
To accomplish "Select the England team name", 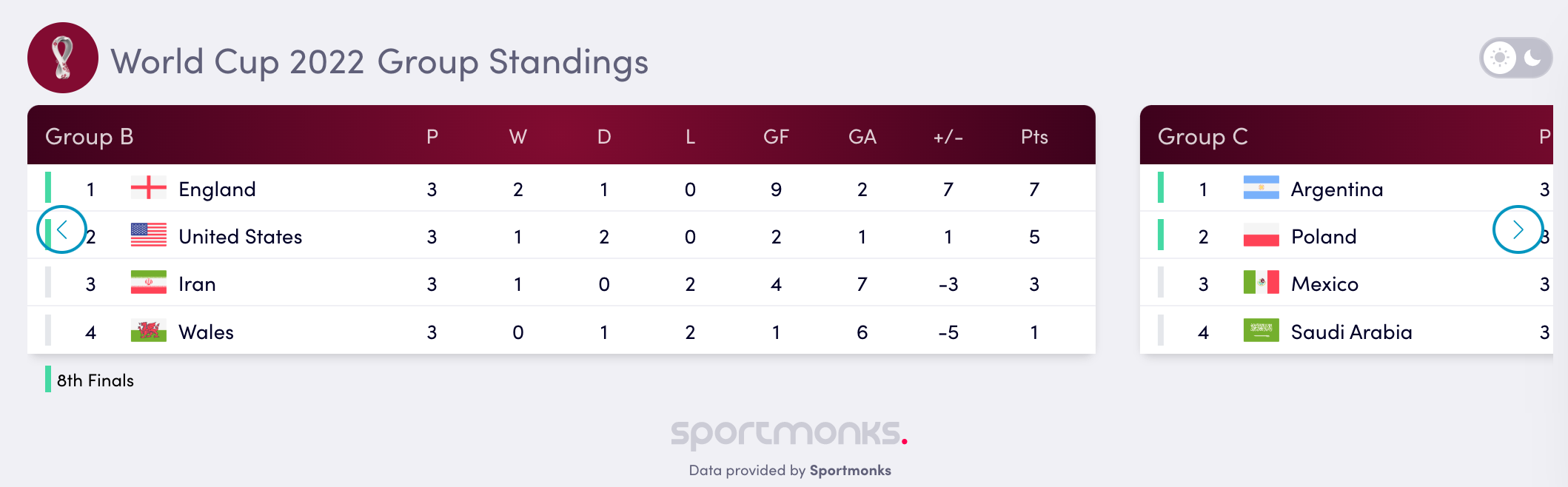I will 217,189.
